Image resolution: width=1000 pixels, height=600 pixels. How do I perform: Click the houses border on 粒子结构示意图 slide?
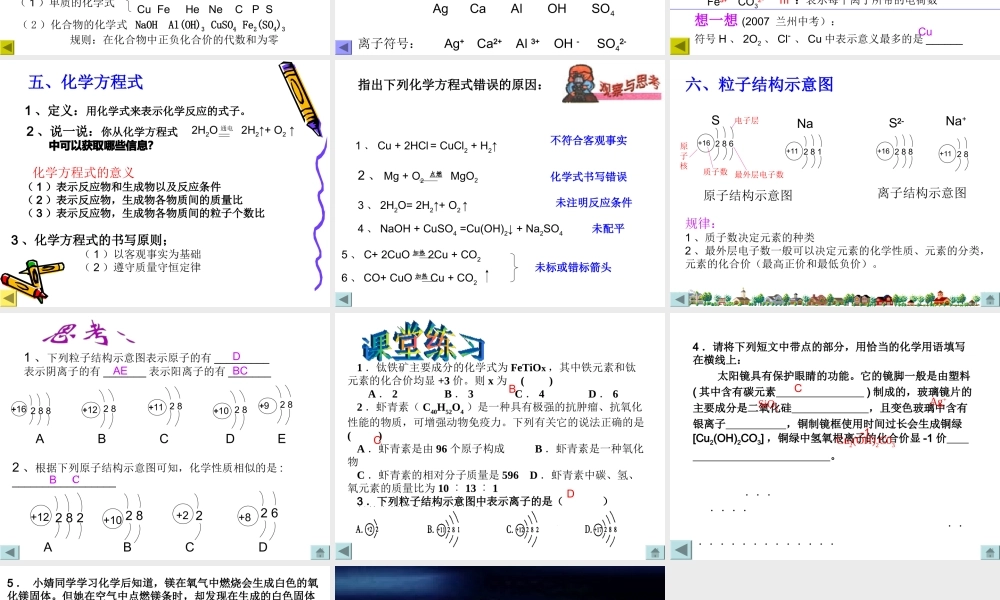click(834, 298)
